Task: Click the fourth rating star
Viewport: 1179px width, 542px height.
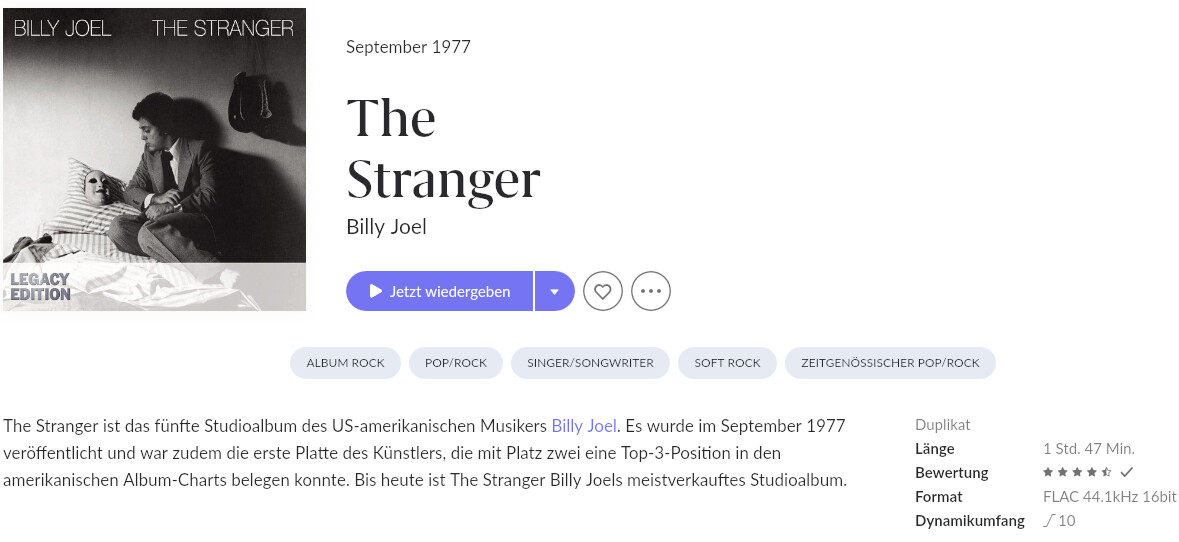Action: click(x=1092, y=472)
